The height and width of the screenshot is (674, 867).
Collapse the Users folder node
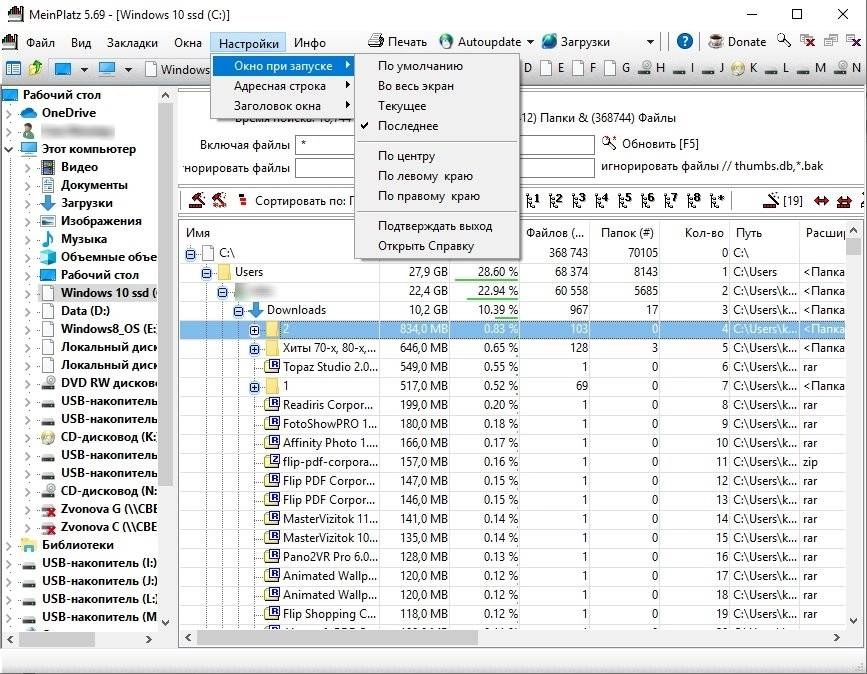(207, 273)
